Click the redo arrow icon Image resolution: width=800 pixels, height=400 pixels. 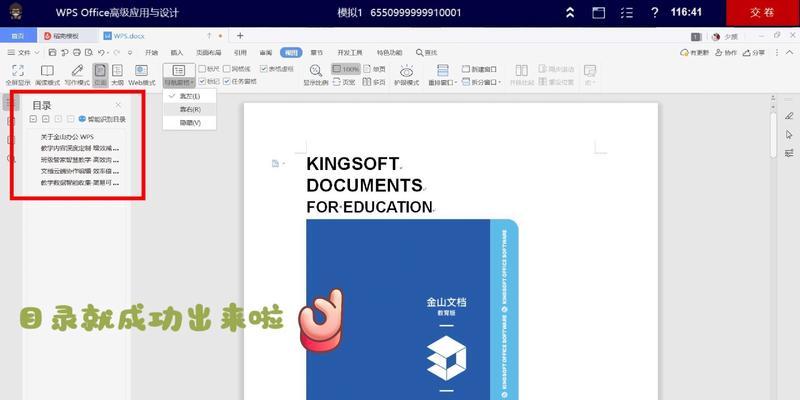coord(117,53)
